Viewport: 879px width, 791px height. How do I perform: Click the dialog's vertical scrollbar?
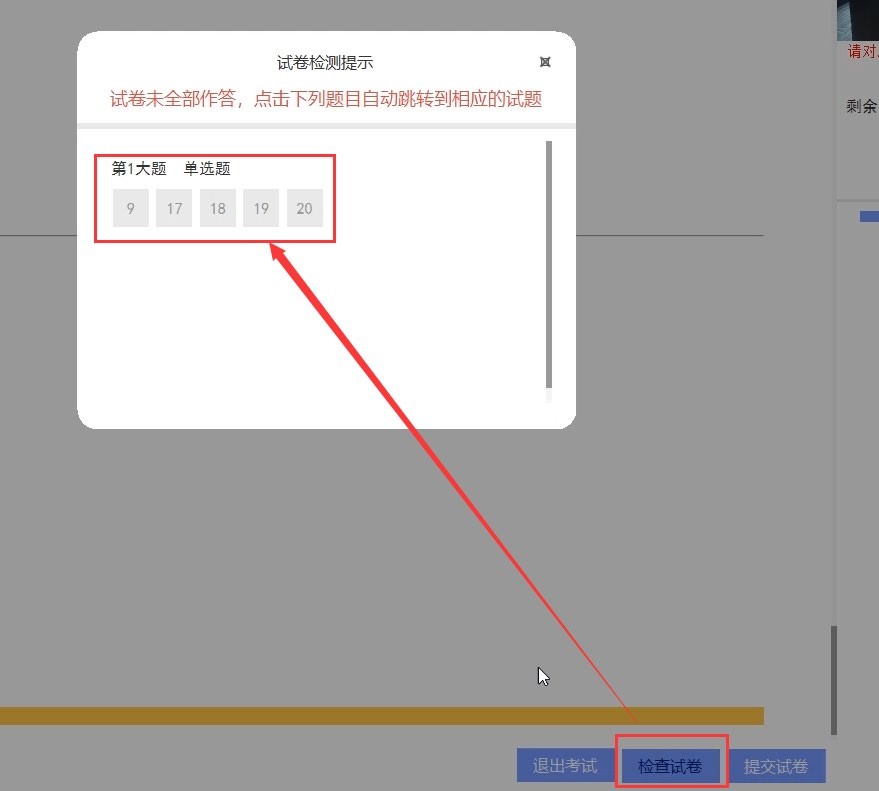pos(549,265)
